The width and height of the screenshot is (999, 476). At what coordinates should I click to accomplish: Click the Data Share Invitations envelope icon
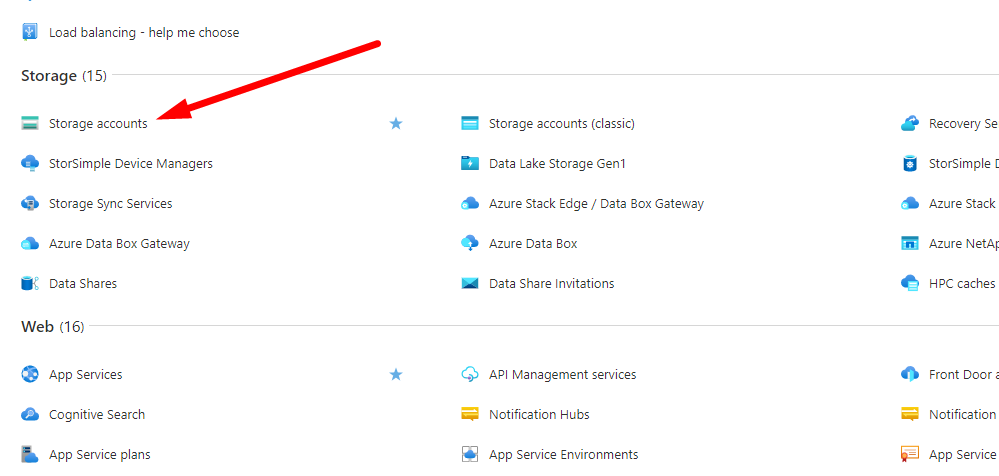coord(470,284)
